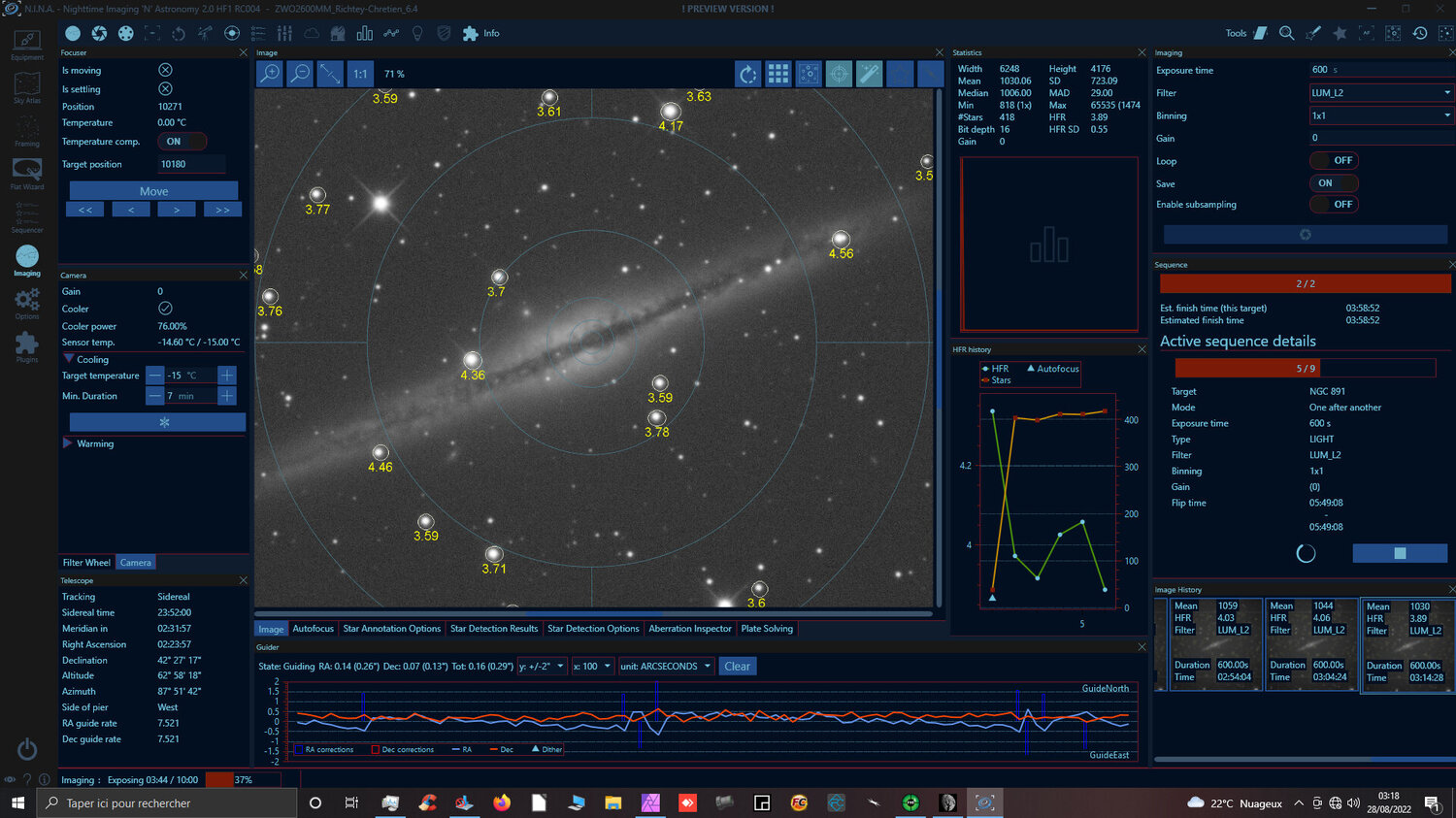
Task: Decrease the cooling target temperature
Action: [x=155, y=376]
